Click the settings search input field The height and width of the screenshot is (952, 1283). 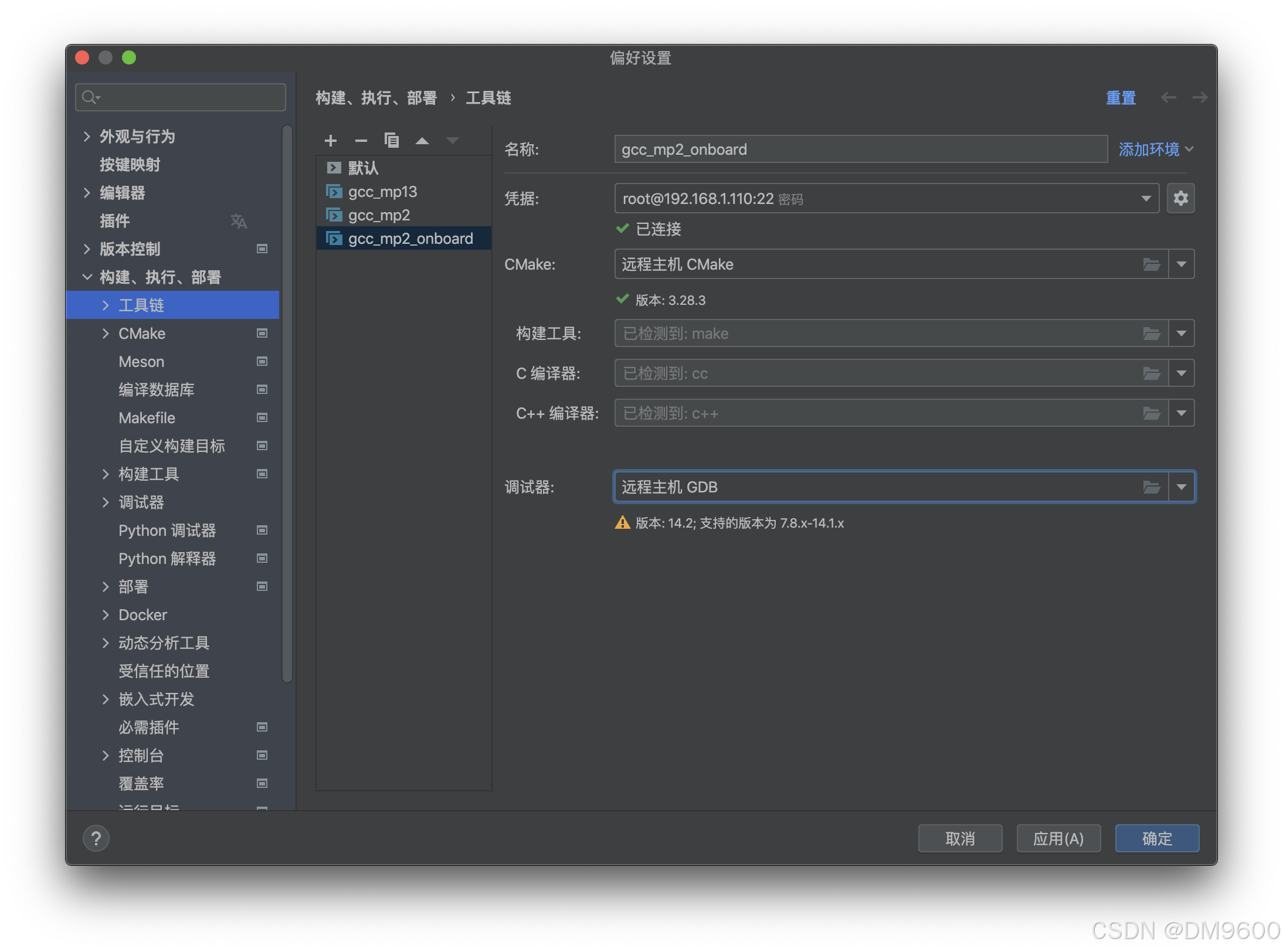tap(188, 97)
